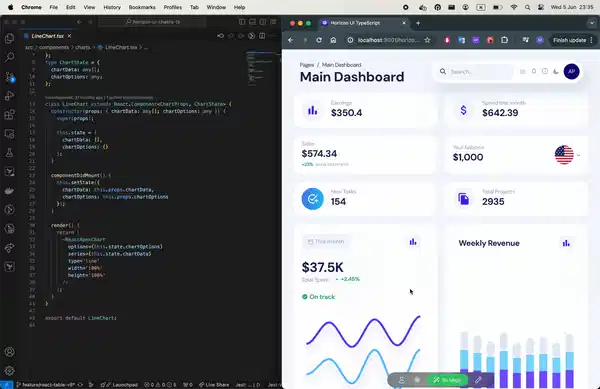Click the split editor icon in editor toolbar

point(262,36)
